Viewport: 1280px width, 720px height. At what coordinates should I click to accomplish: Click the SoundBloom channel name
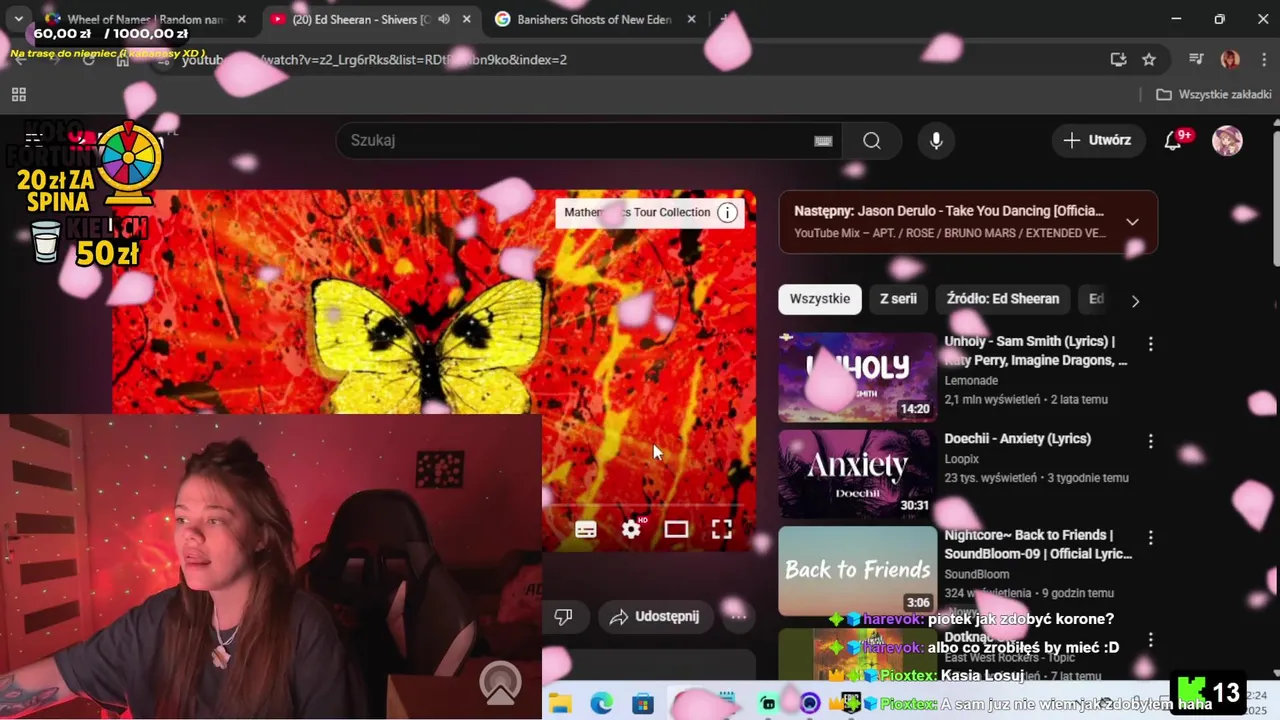coord(977,574)
